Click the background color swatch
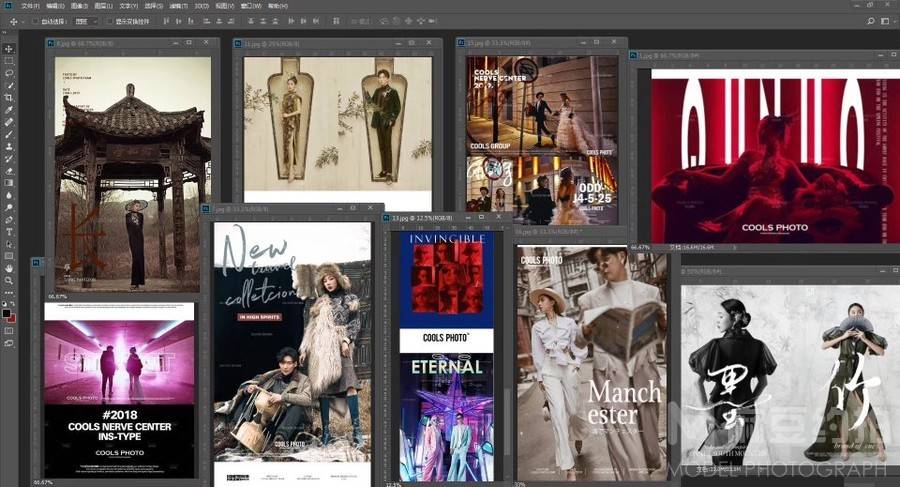The width and height of the screenshot is (900, 487). (12, 318)
